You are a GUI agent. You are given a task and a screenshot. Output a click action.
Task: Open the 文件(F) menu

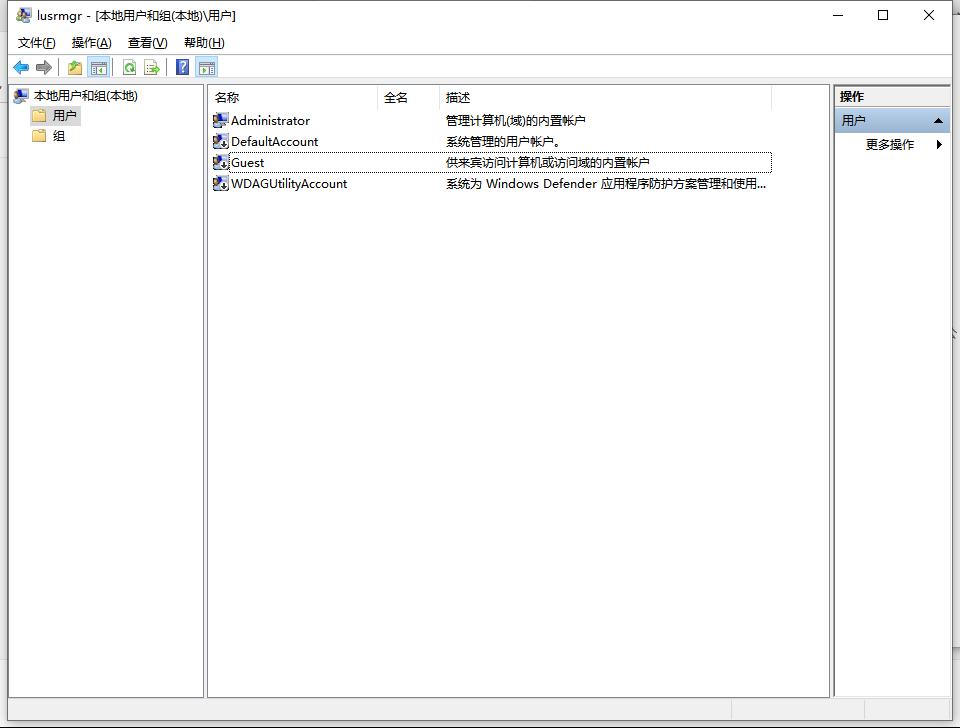click(x=37, y=43)
